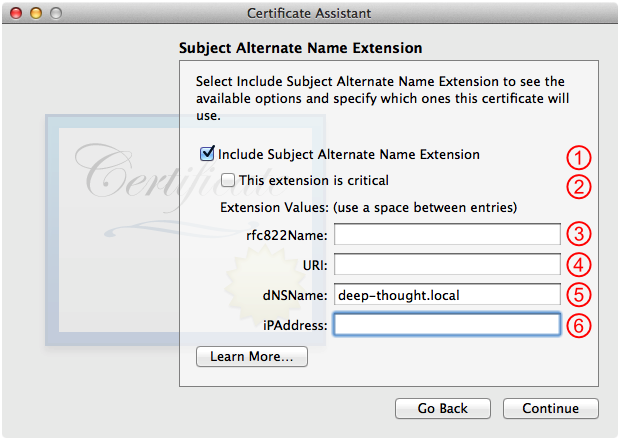Click the Certificate Assistant title bar
This screenshot has width=620, height=440.
click(308, 13)
